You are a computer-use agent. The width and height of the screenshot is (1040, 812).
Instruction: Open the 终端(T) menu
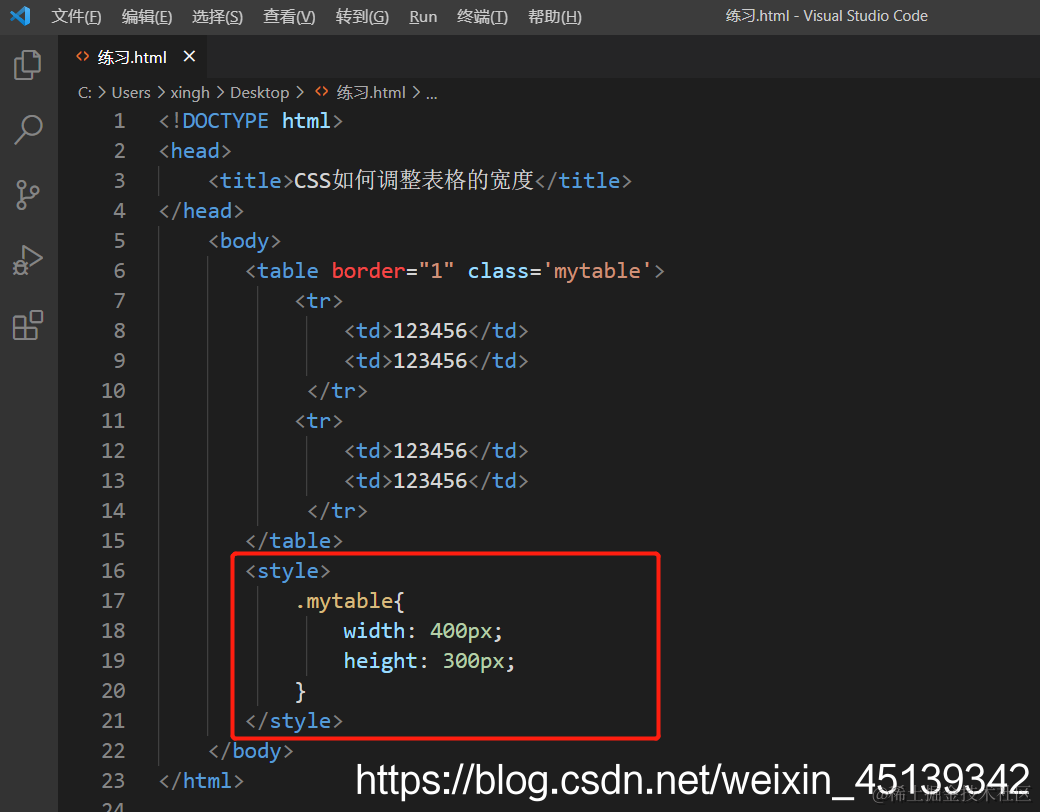coord(482,16)
